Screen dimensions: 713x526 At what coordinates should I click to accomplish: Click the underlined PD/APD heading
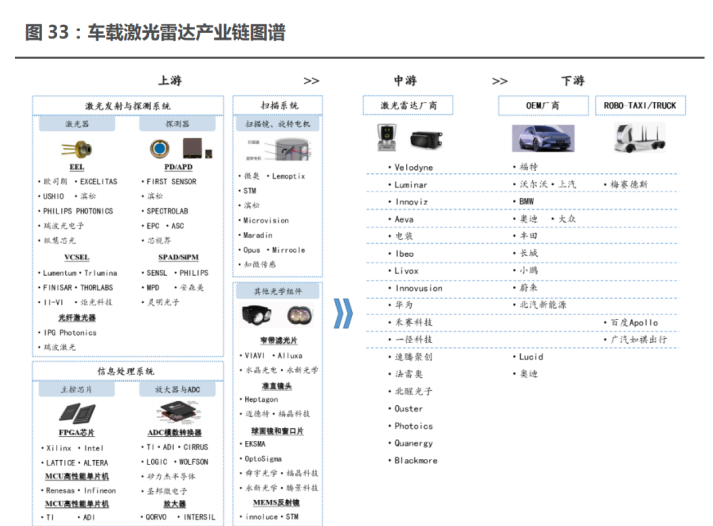pyautogui.click(x=178, y=167)
